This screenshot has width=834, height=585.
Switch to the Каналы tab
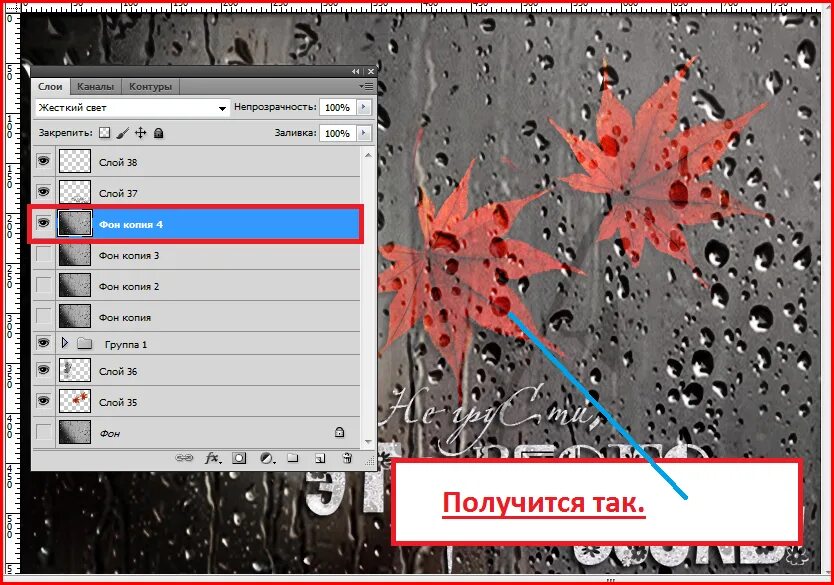tap(95, 86)
